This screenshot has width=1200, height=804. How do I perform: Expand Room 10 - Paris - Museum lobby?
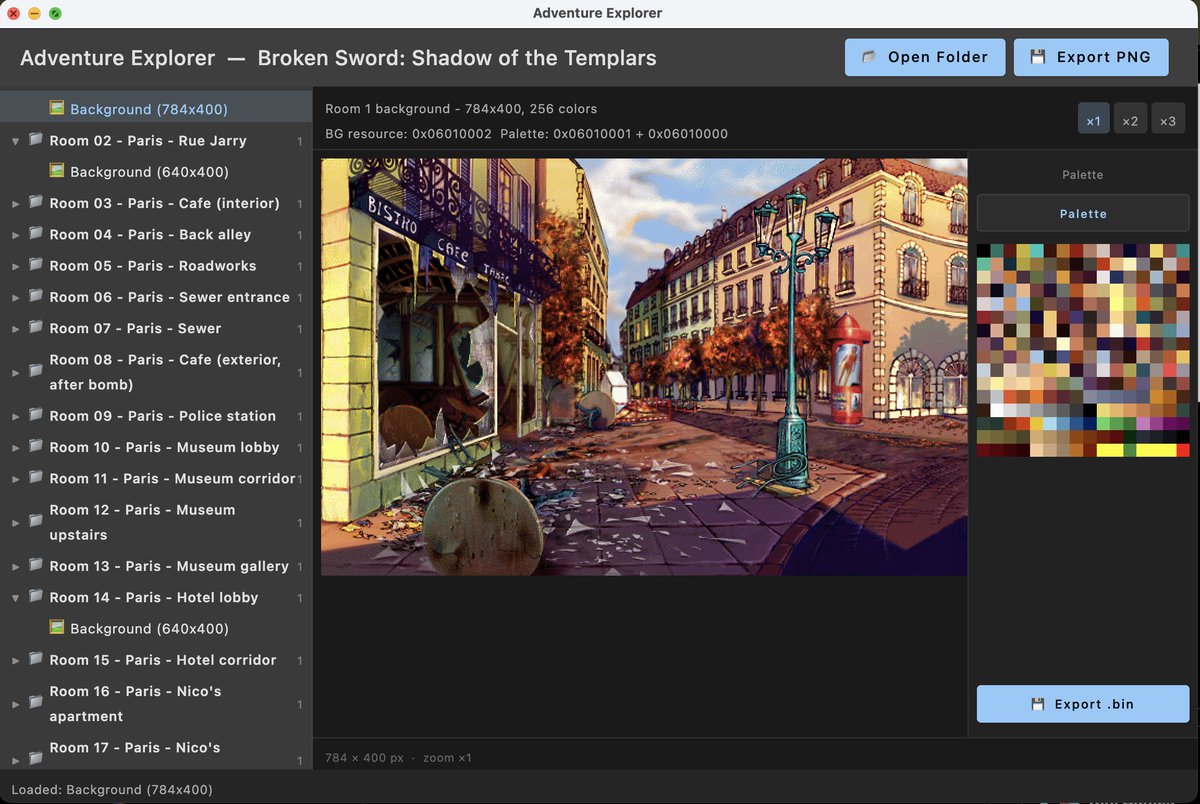[15, 448]
